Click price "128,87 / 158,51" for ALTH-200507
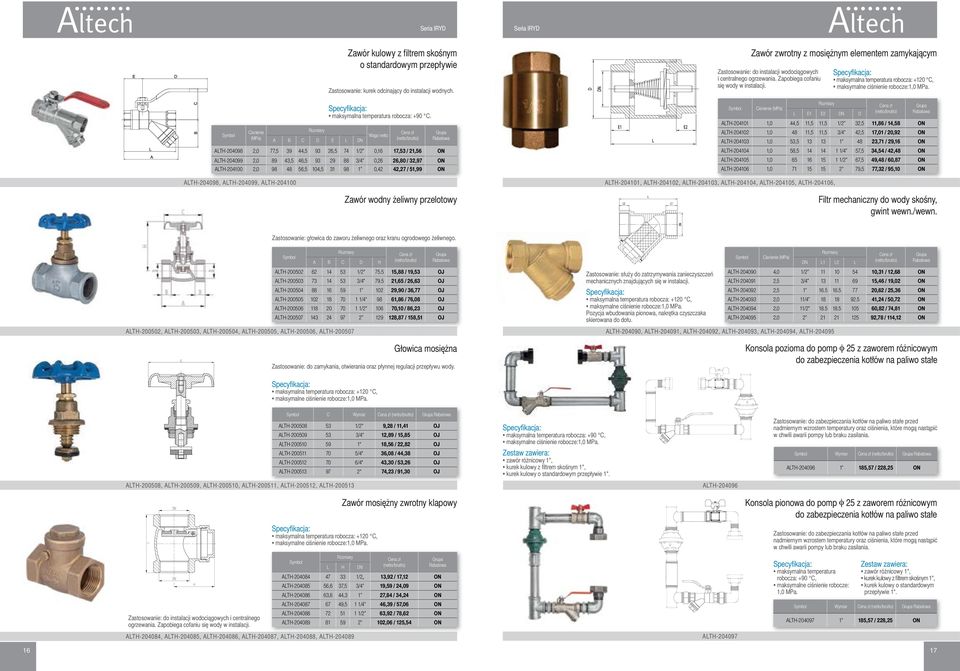The image size is (960, 671). click(x=406, y=318)
